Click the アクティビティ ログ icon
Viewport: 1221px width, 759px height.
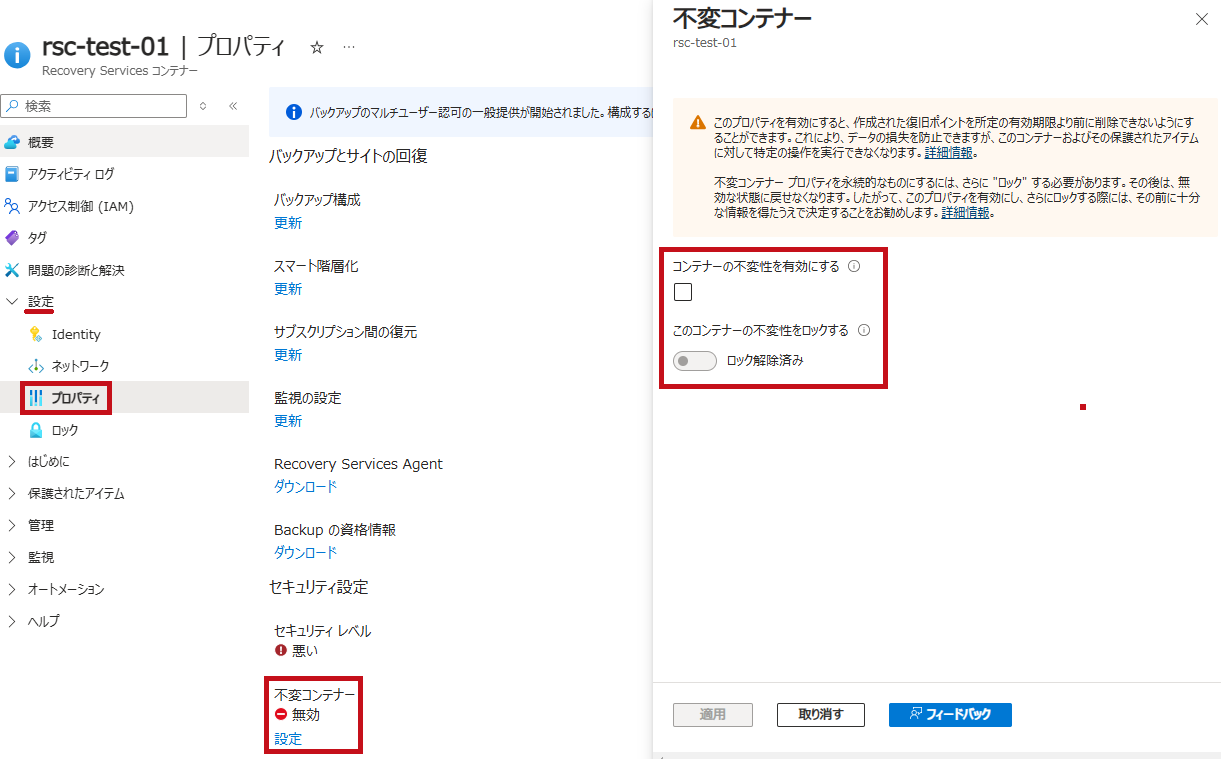pos(12,174)
